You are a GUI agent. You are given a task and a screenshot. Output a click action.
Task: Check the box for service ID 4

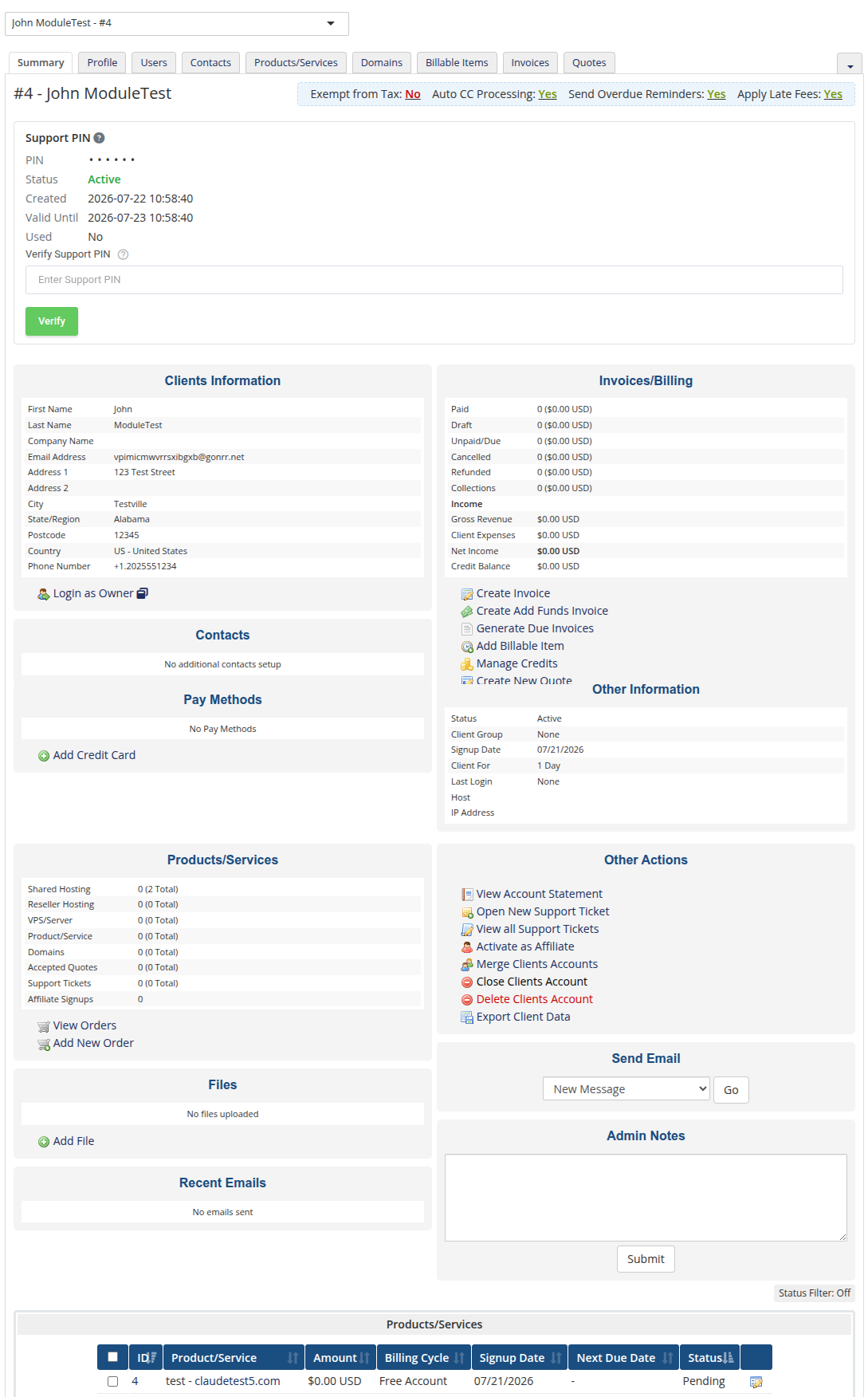[112, 1382]
